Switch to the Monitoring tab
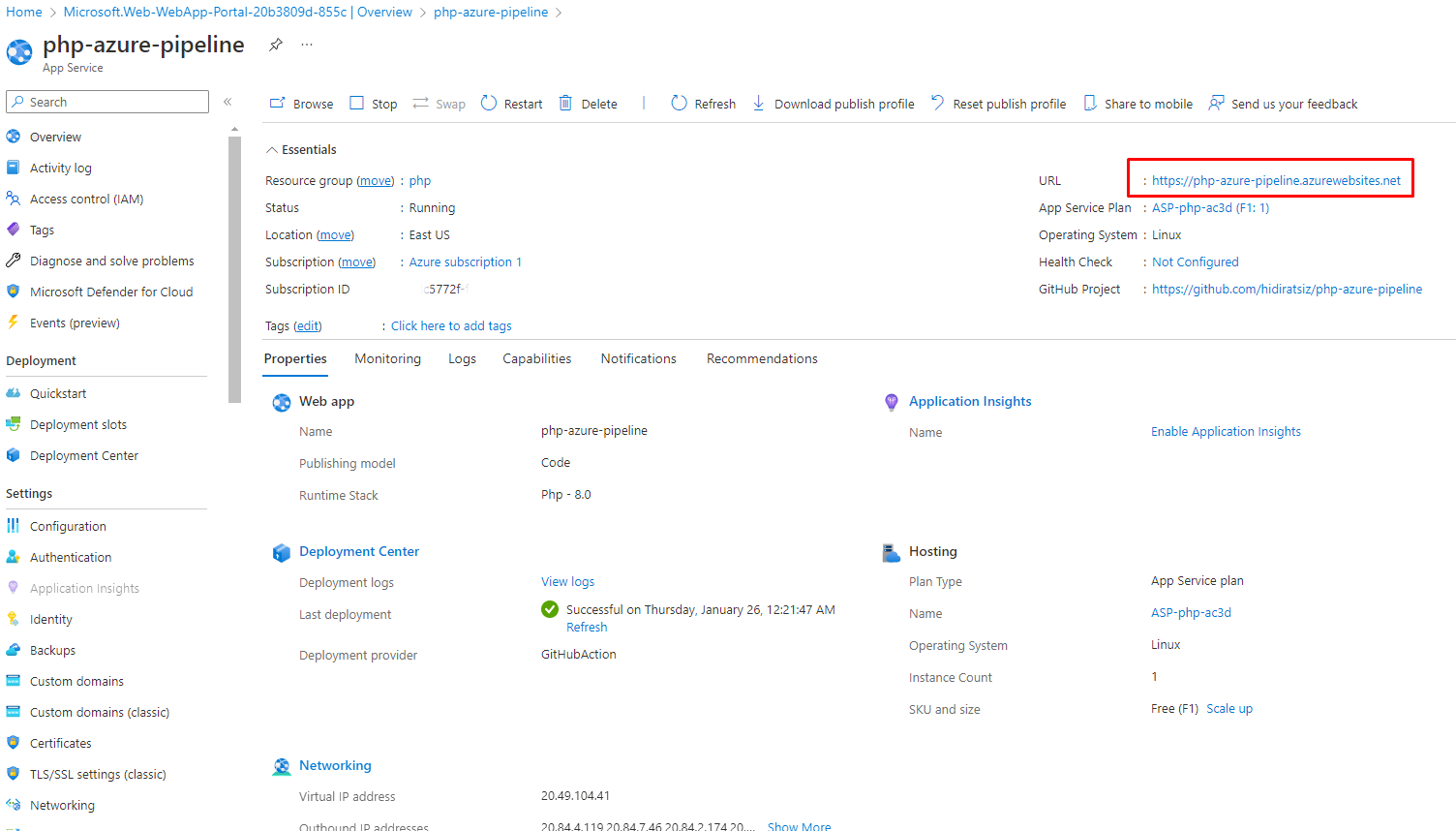This screenshot has width=1456, height=831. (387, 358)
